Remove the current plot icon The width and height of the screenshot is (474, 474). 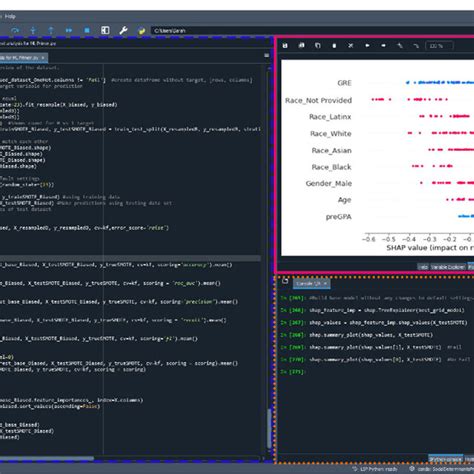334,46
